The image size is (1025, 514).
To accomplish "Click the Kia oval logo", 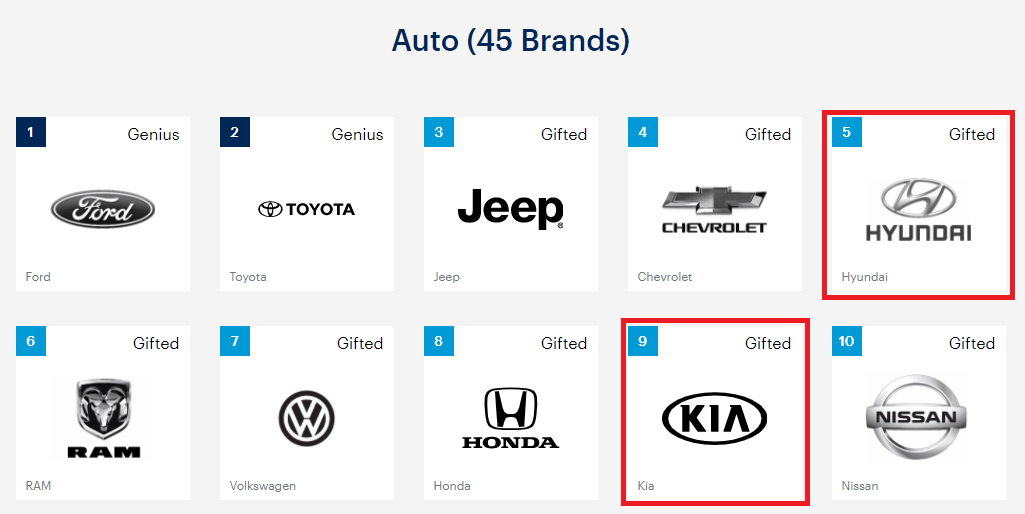I will click(714, 419).
